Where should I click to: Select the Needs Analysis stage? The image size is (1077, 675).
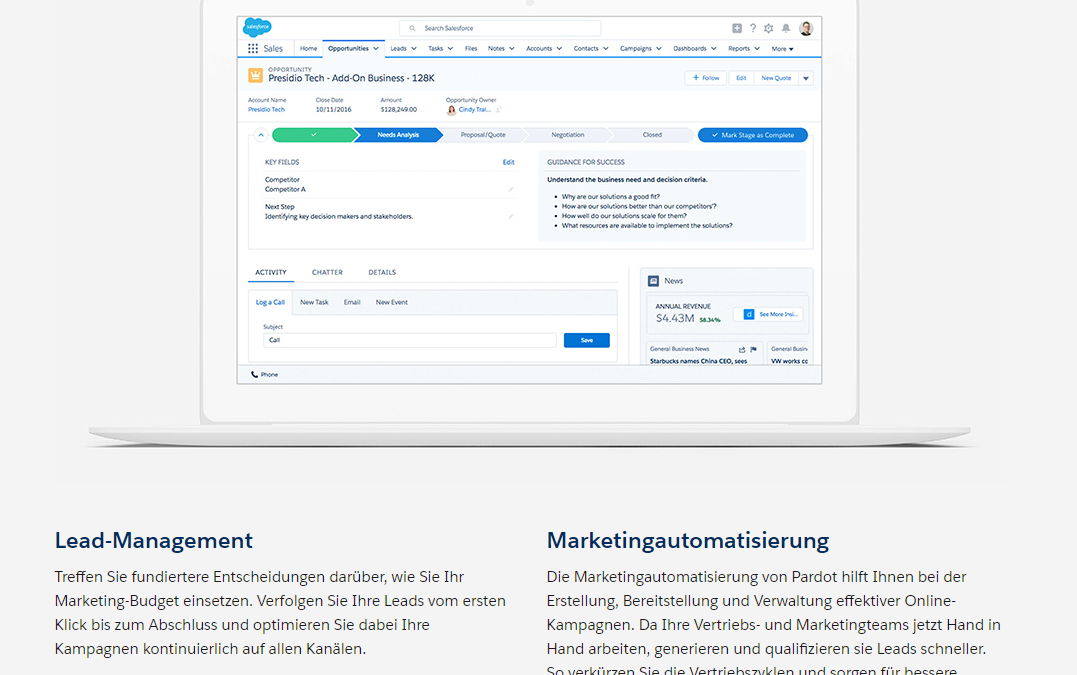coord(398,135)
